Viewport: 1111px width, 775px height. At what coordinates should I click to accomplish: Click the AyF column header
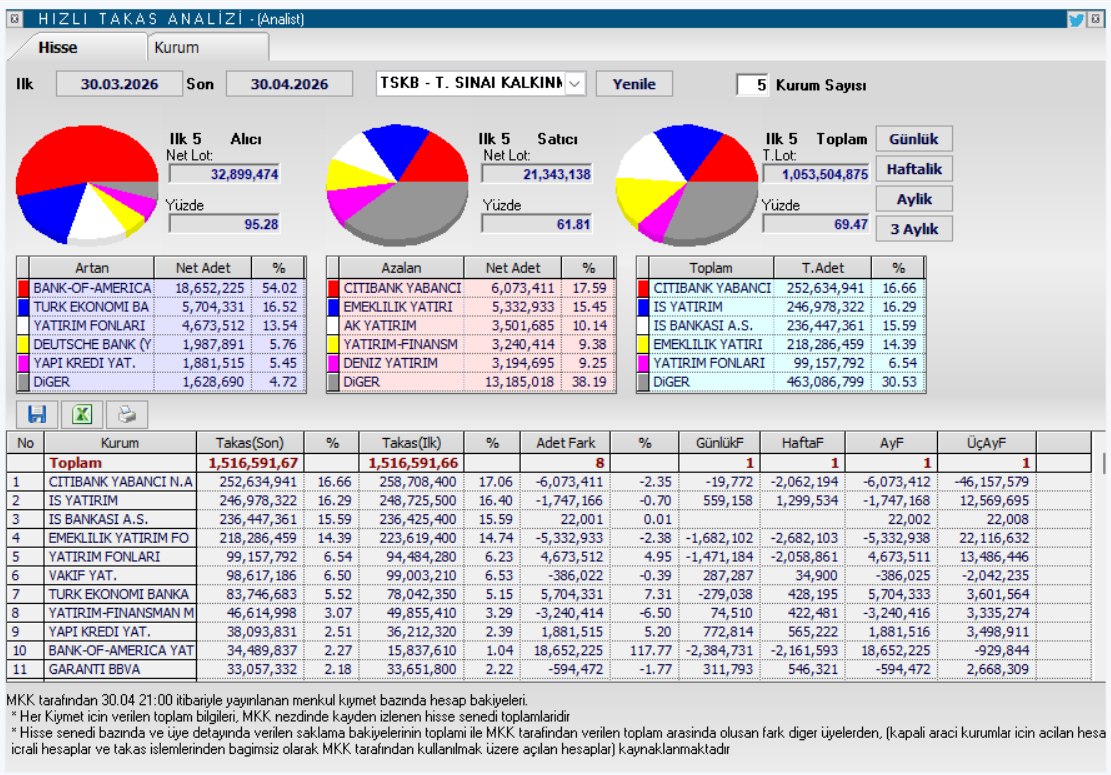pyautogui.click(x=891, y=443)
